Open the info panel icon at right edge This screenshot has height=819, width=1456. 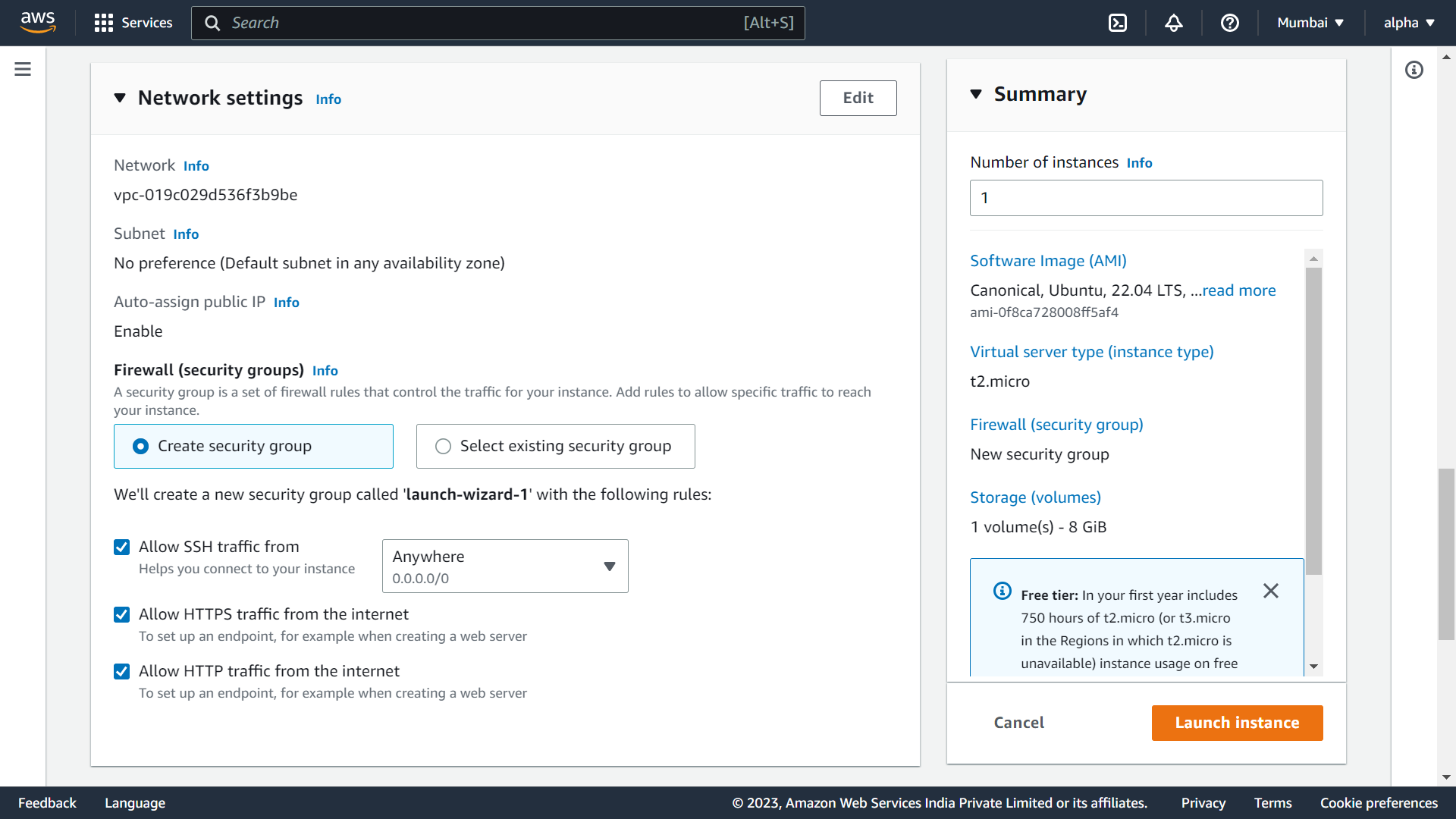(1414, 70)
